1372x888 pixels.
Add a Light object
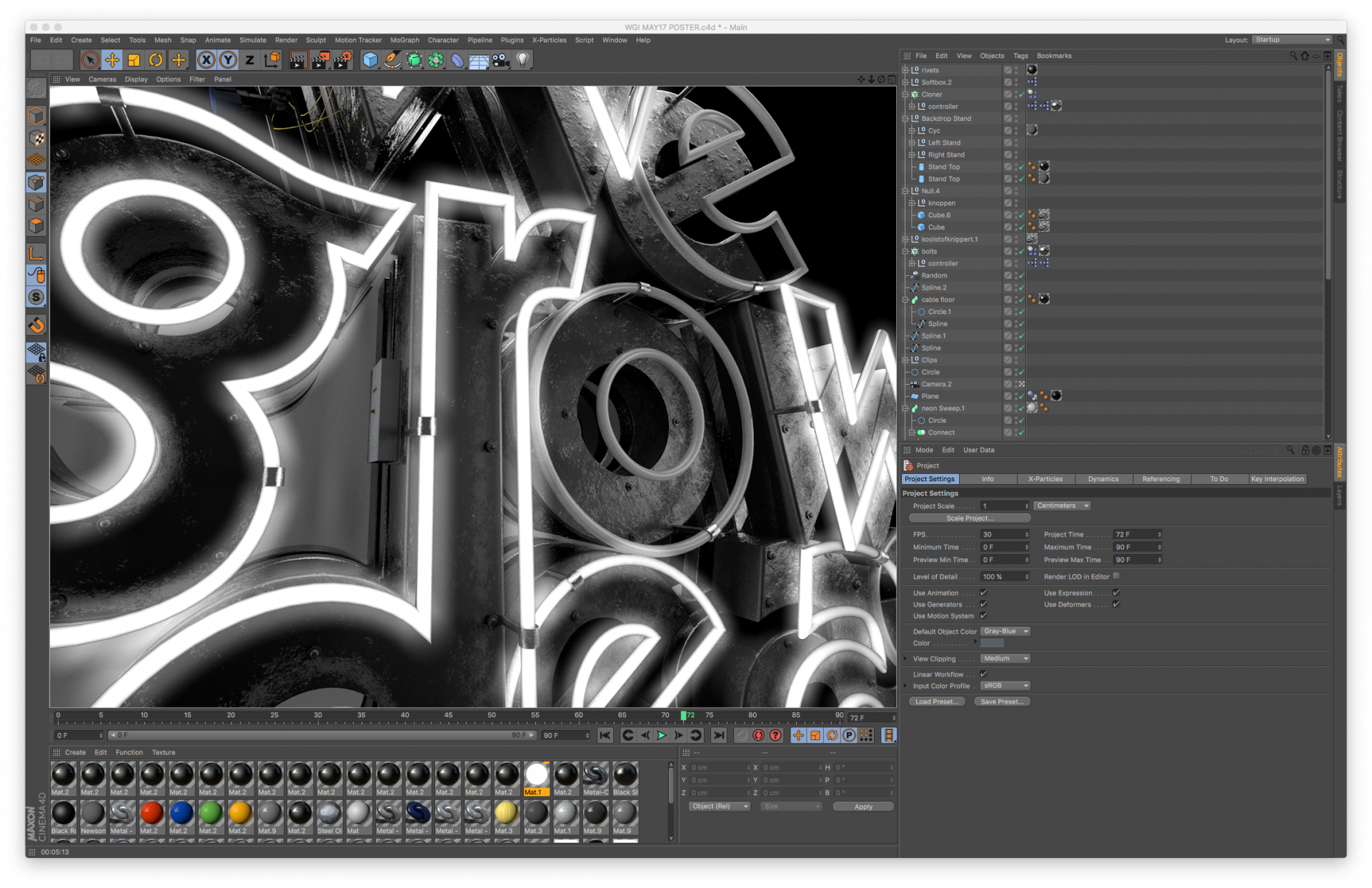523,60
